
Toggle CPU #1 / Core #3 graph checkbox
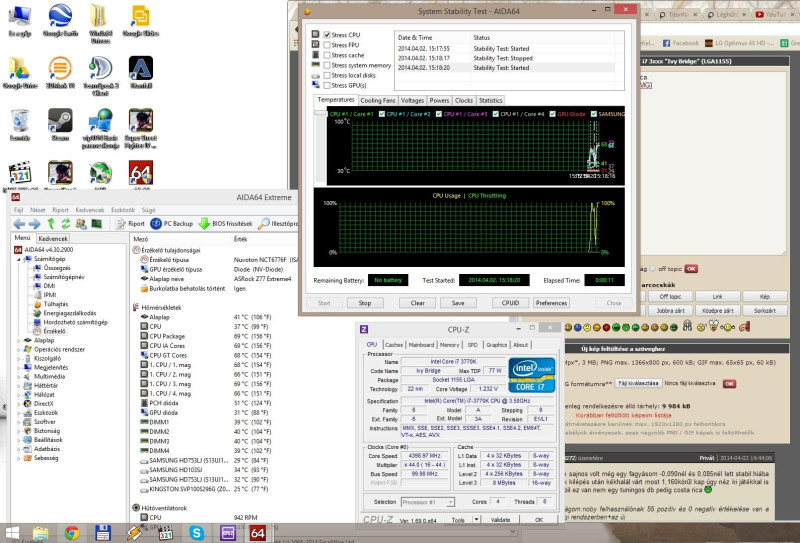[438, 114]
